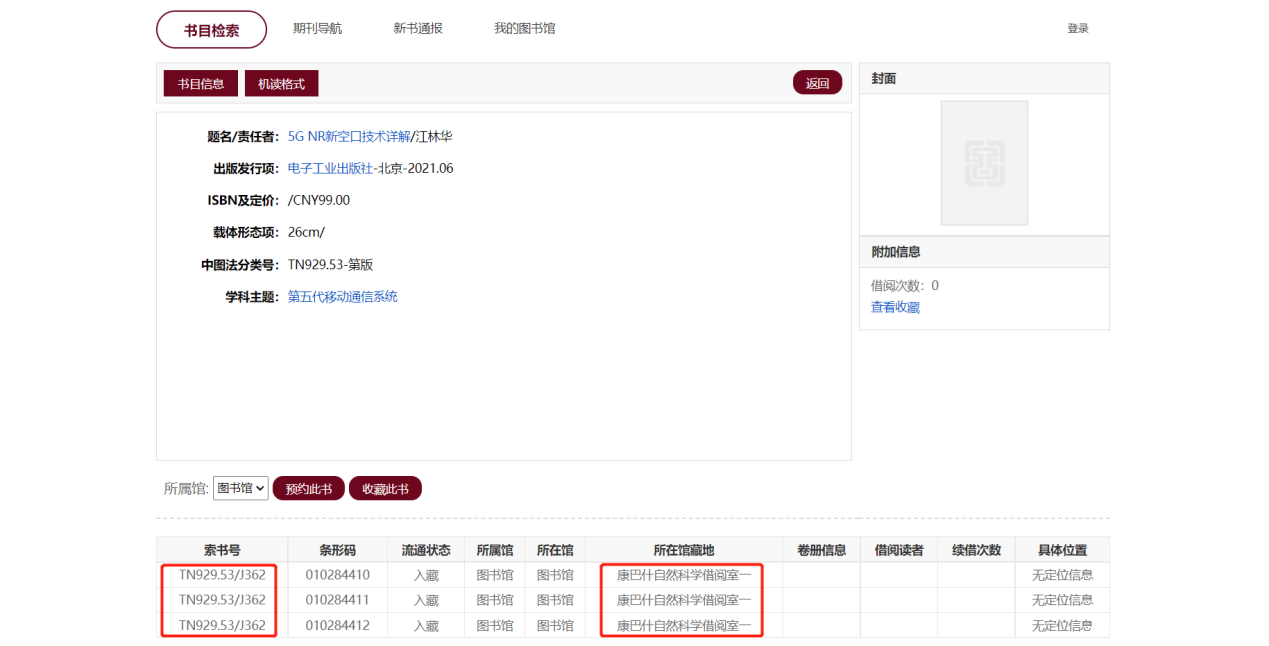Screen dimensions: 1269x646
Task: Click the 所在馆藏地 column header
Action: tap(683, 550)
